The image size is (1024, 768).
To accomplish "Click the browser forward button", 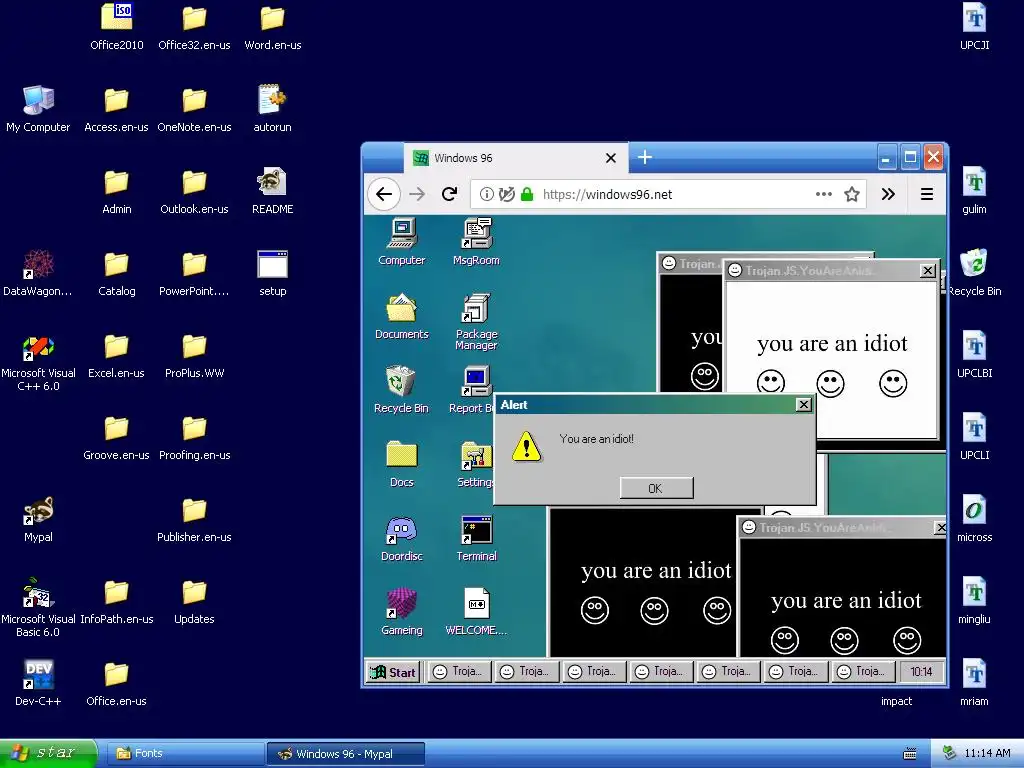I will pyautogui.click(x=417, y=194).
